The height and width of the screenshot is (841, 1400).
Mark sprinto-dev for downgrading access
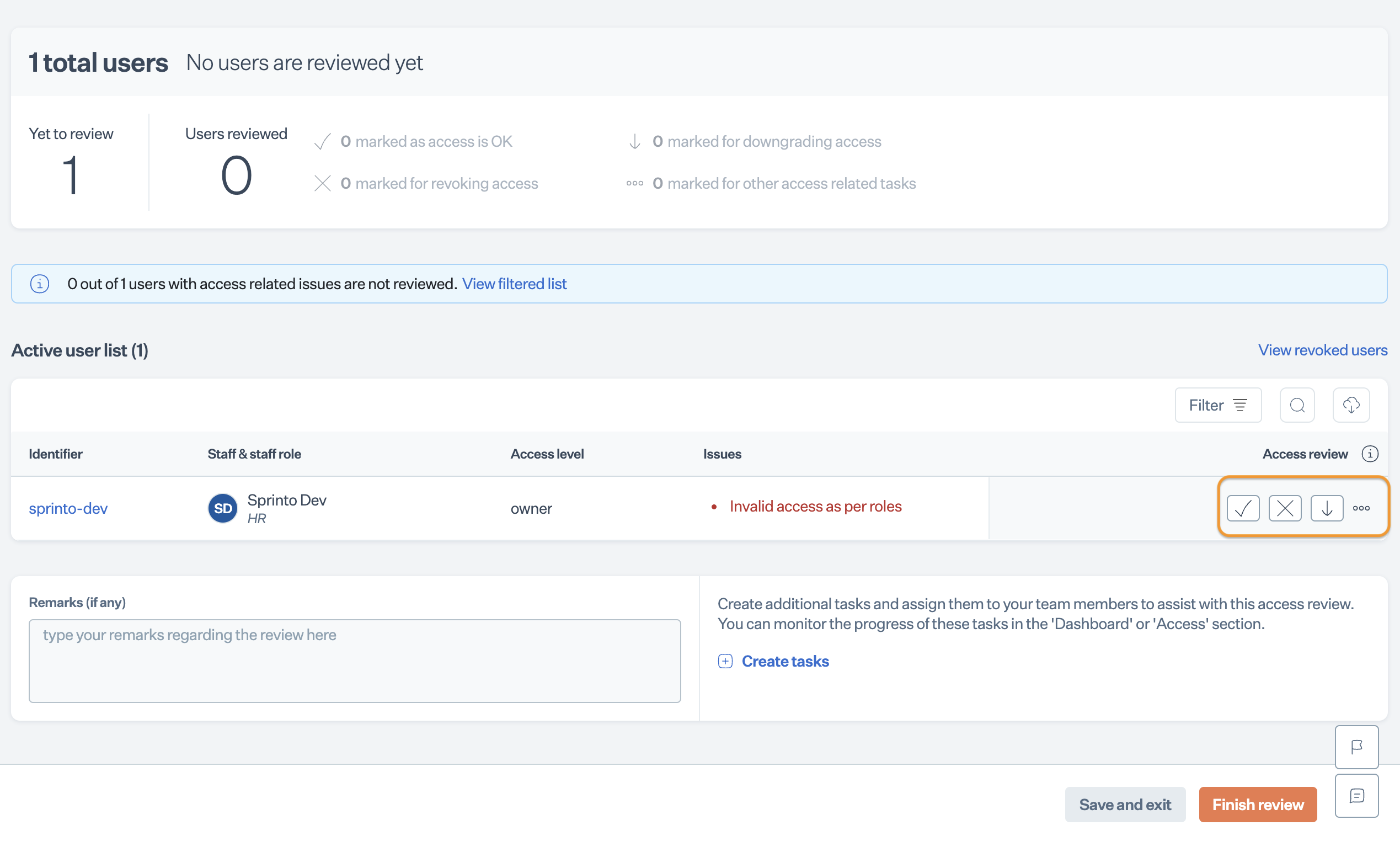click(x=1327, y=508)
